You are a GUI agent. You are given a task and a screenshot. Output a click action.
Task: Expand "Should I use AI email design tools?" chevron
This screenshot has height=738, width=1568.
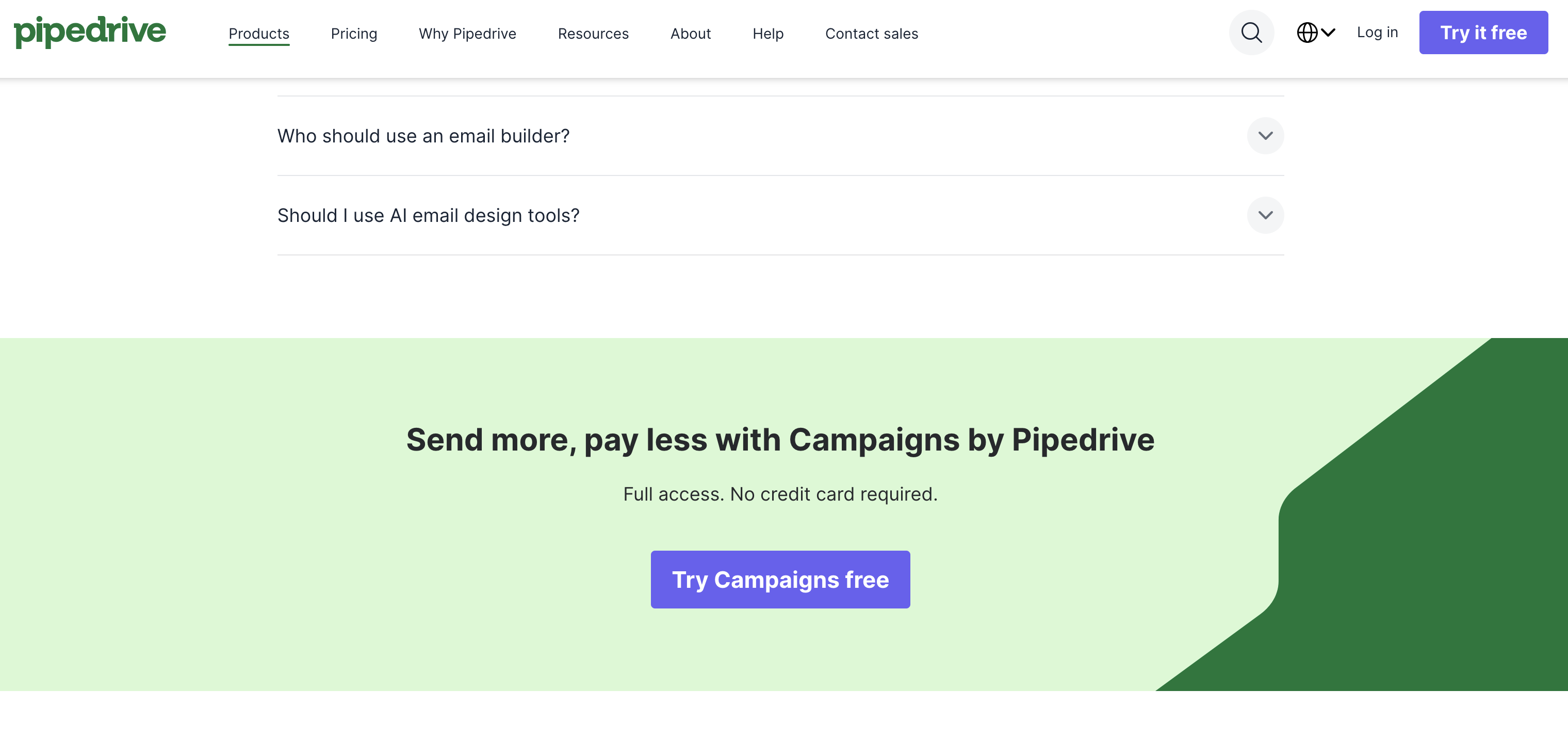[1265, 215]
